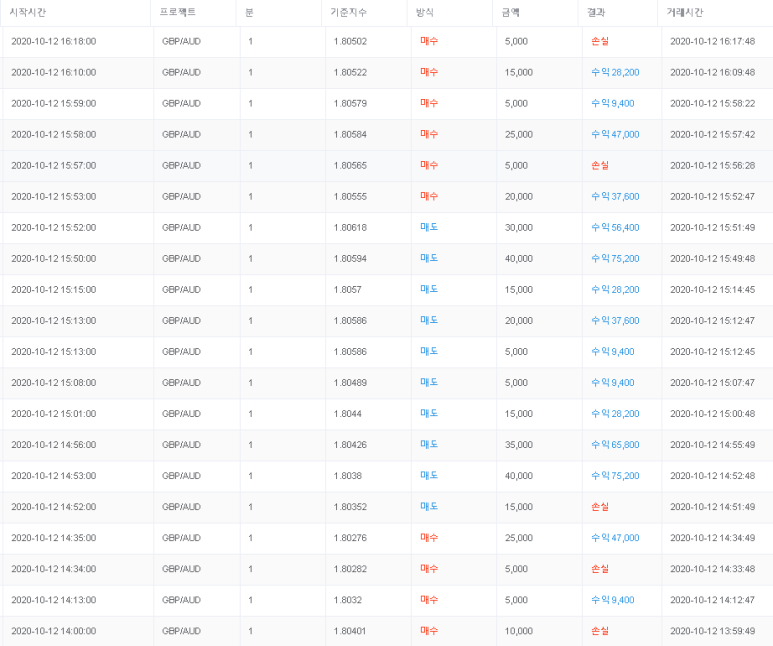Select start time 2020-10-12 14:00:00
Viewport: 773px width, 646px height.
[54, 631]
